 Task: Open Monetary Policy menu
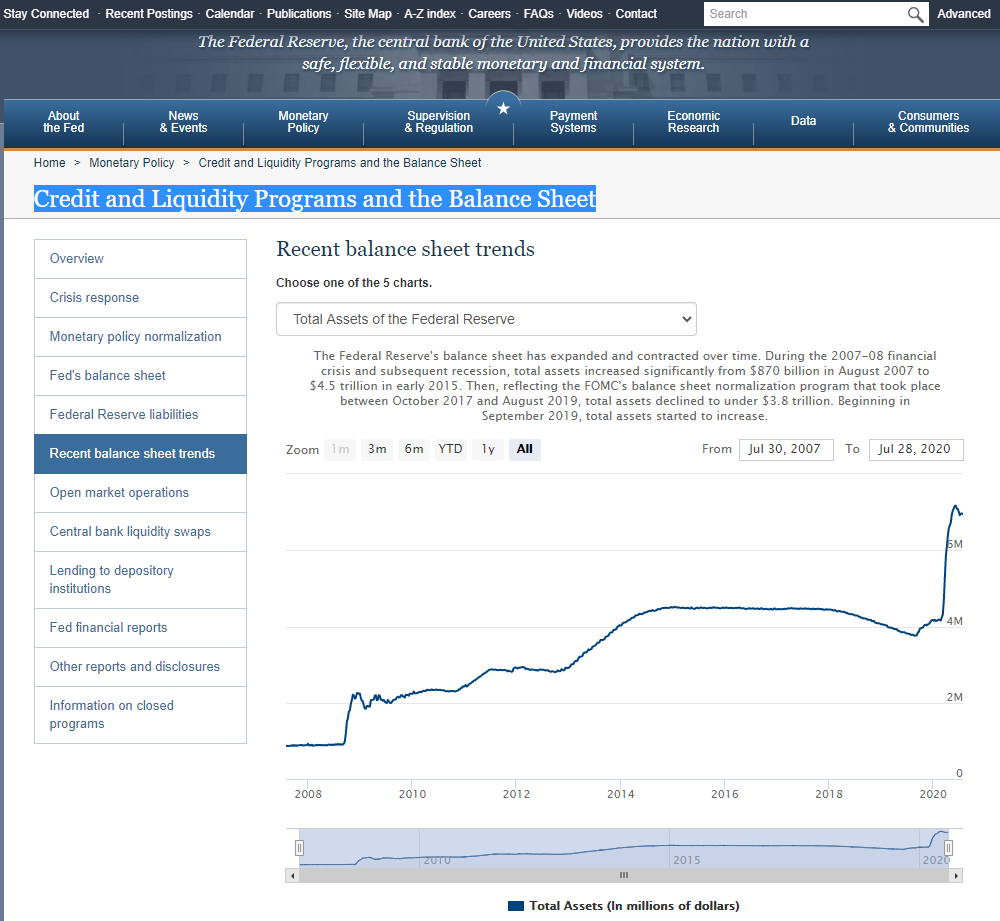click(303, 122)
